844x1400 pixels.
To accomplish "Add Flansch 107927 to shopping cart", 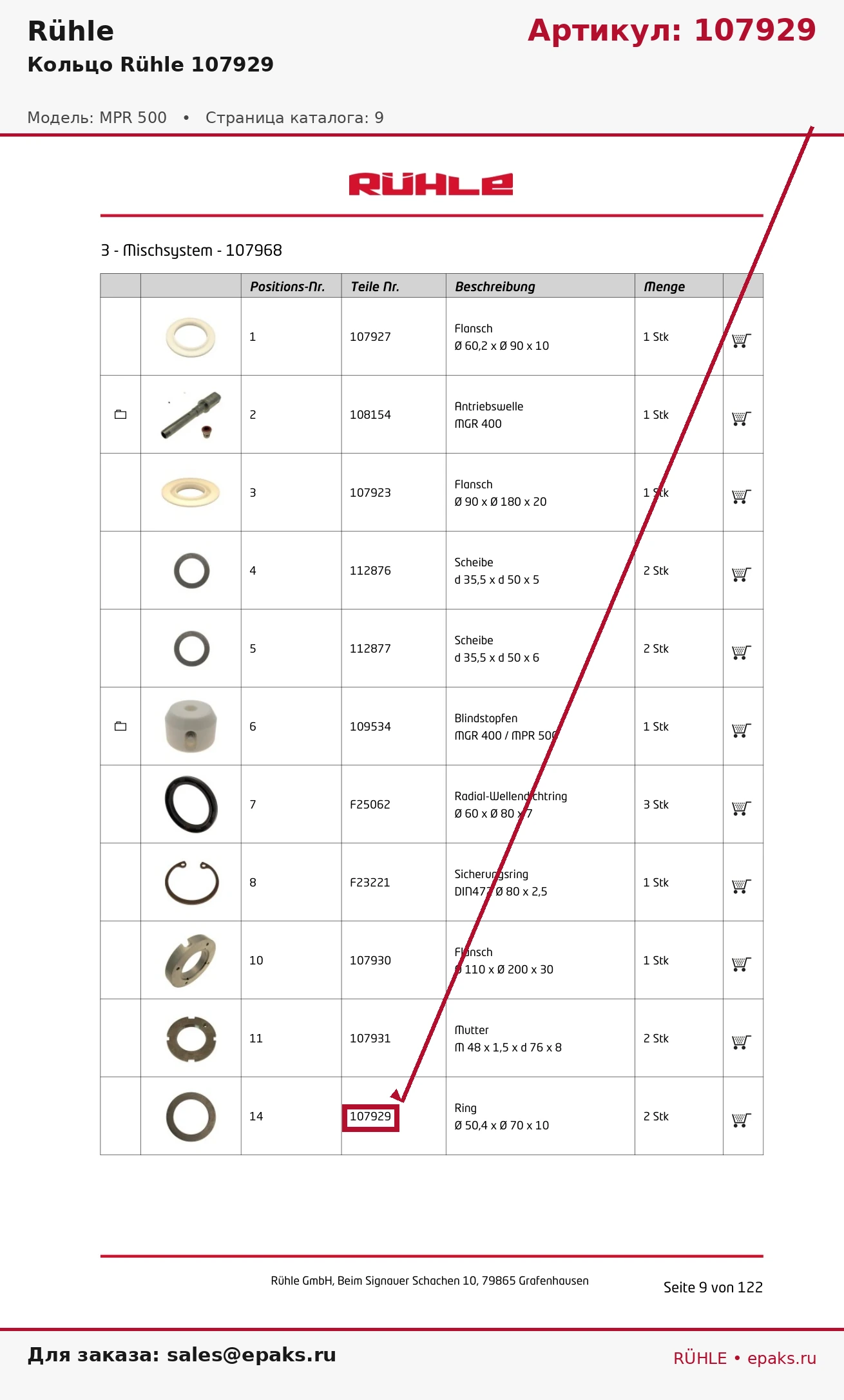I will pos(742,340).
